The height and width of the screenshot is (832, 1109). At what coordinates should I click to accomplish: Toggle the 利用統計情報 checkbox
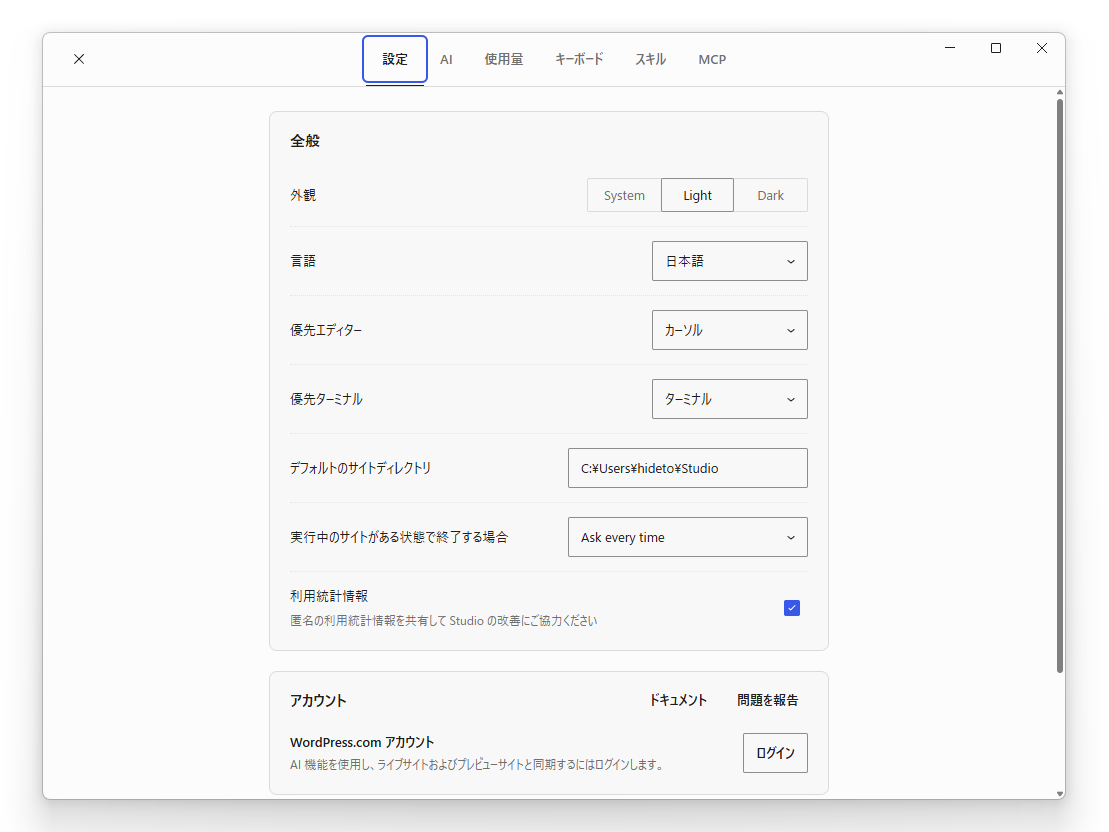point(792,608)
